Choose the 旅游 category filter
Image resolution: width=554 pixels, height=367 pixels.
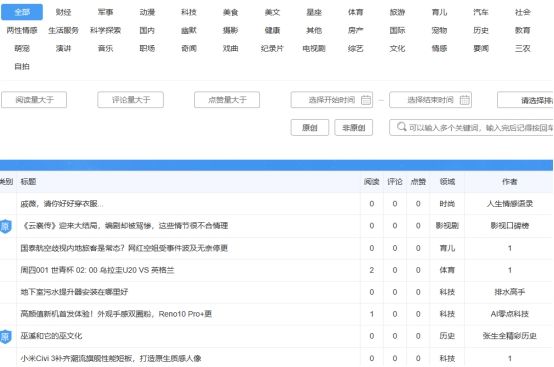(397, 12)
